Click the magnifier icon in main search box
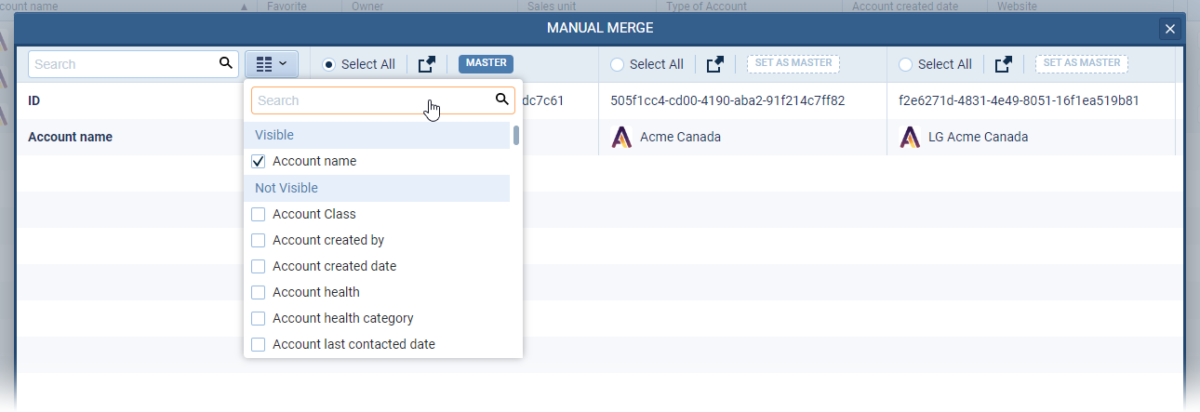1200x412 pixels. (x=226, y=63)
